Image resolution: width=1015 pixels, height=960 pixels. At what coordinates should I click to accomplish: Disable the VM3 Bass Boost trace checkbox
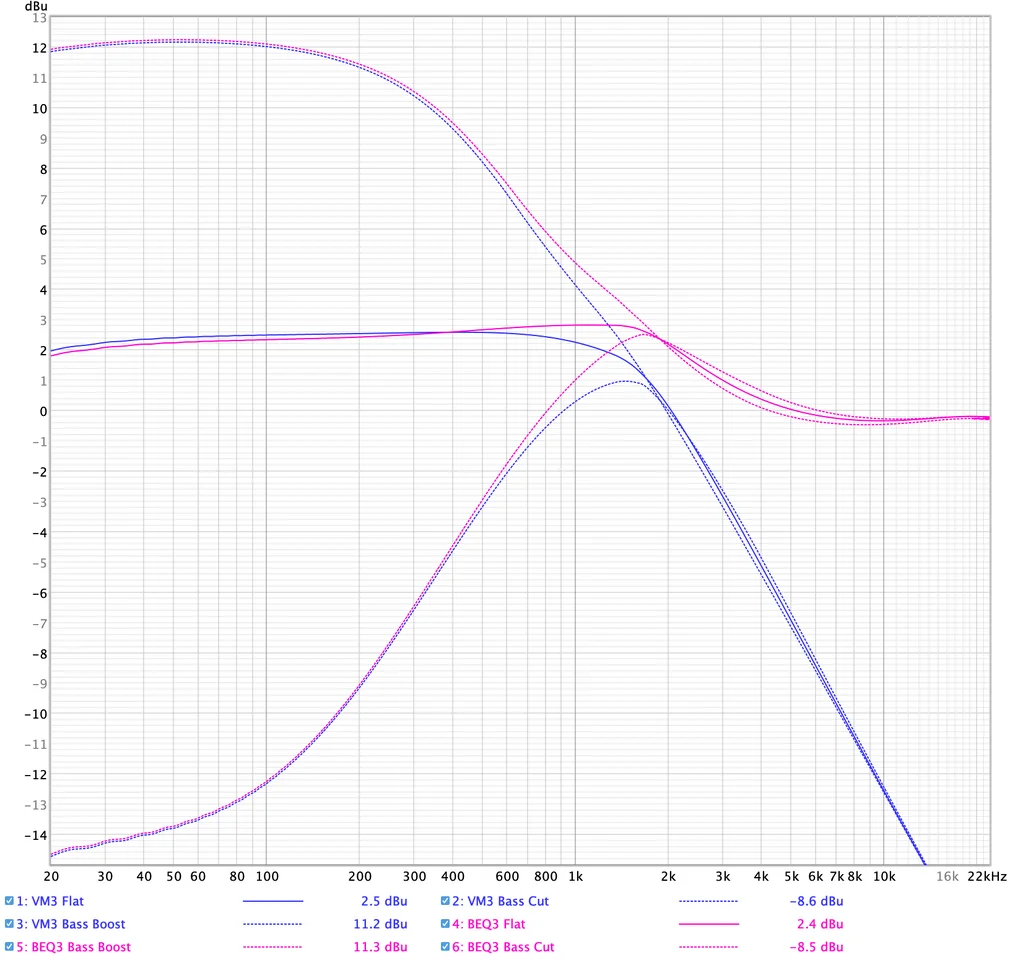click(10, 924)
